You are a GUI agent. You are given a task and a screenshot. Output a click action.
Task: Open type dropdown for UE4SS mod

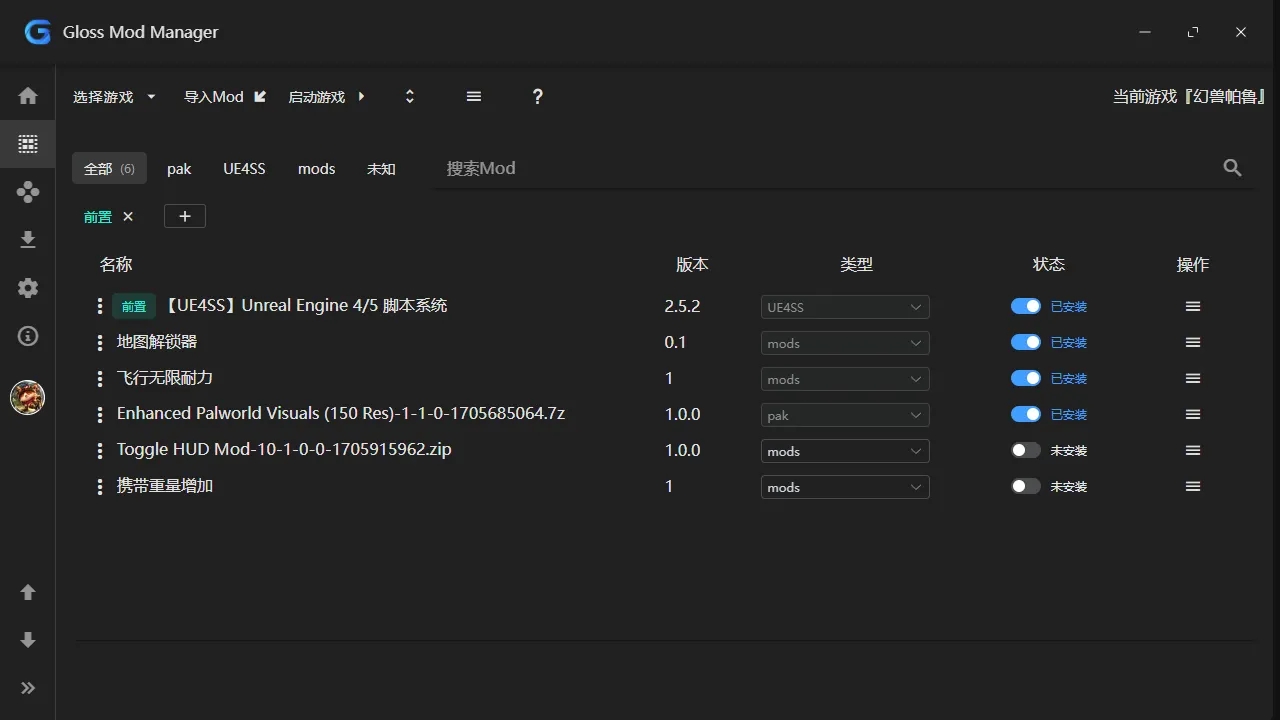click(x=845, y=307)
